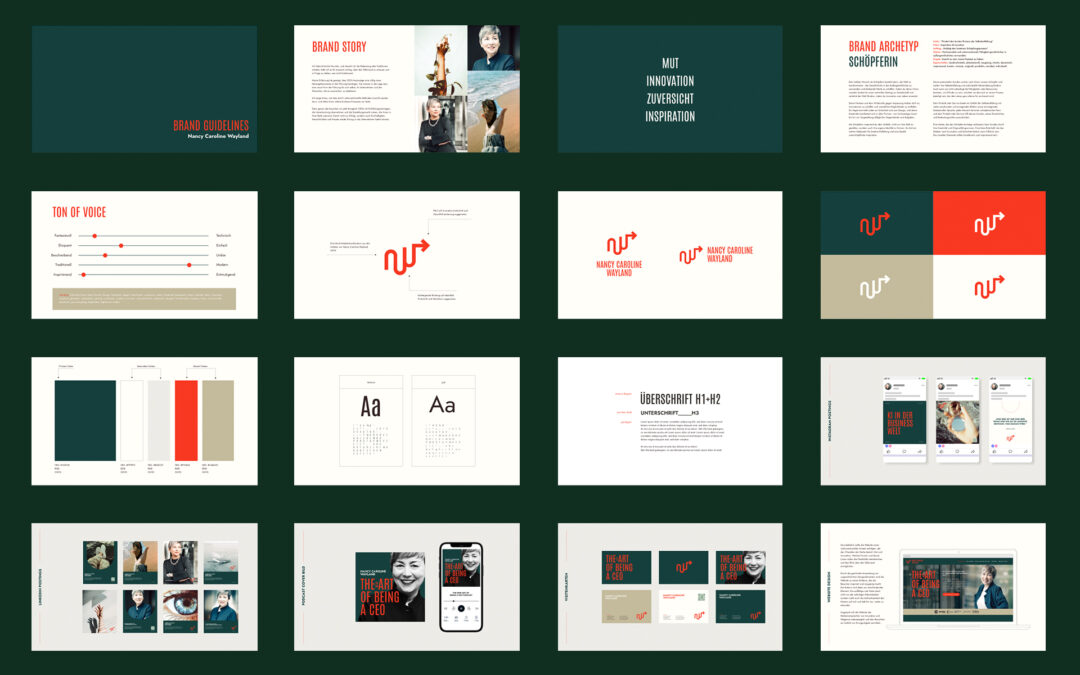Tap the share icon on third Instagram phone
The width and height of the screenshot is (1080, 675).
point(1026,451)
